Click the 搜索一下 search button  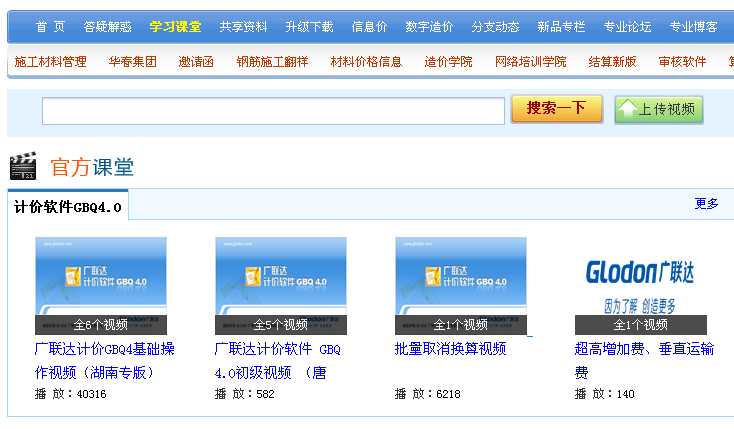point(557,109)
